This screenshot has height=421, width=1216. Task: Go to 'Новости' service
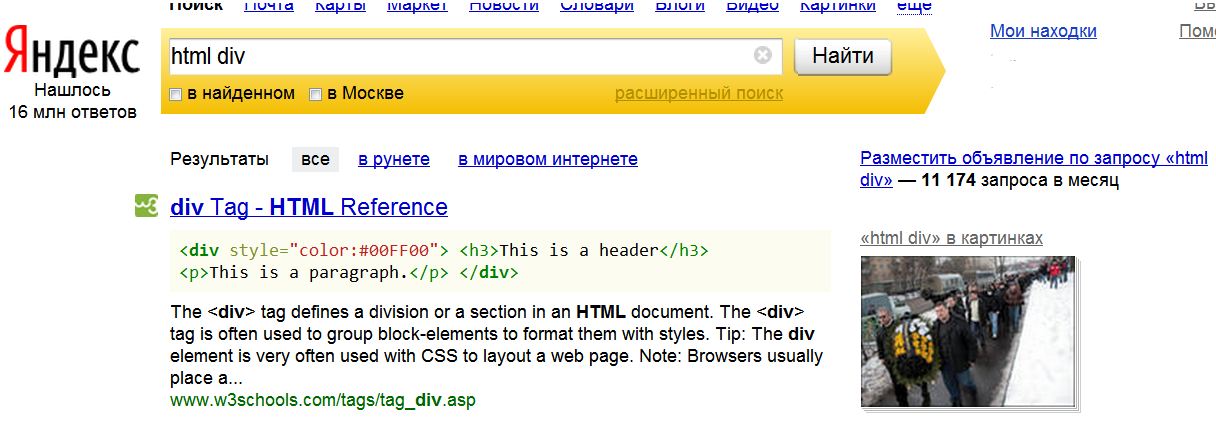pos(504,6)
